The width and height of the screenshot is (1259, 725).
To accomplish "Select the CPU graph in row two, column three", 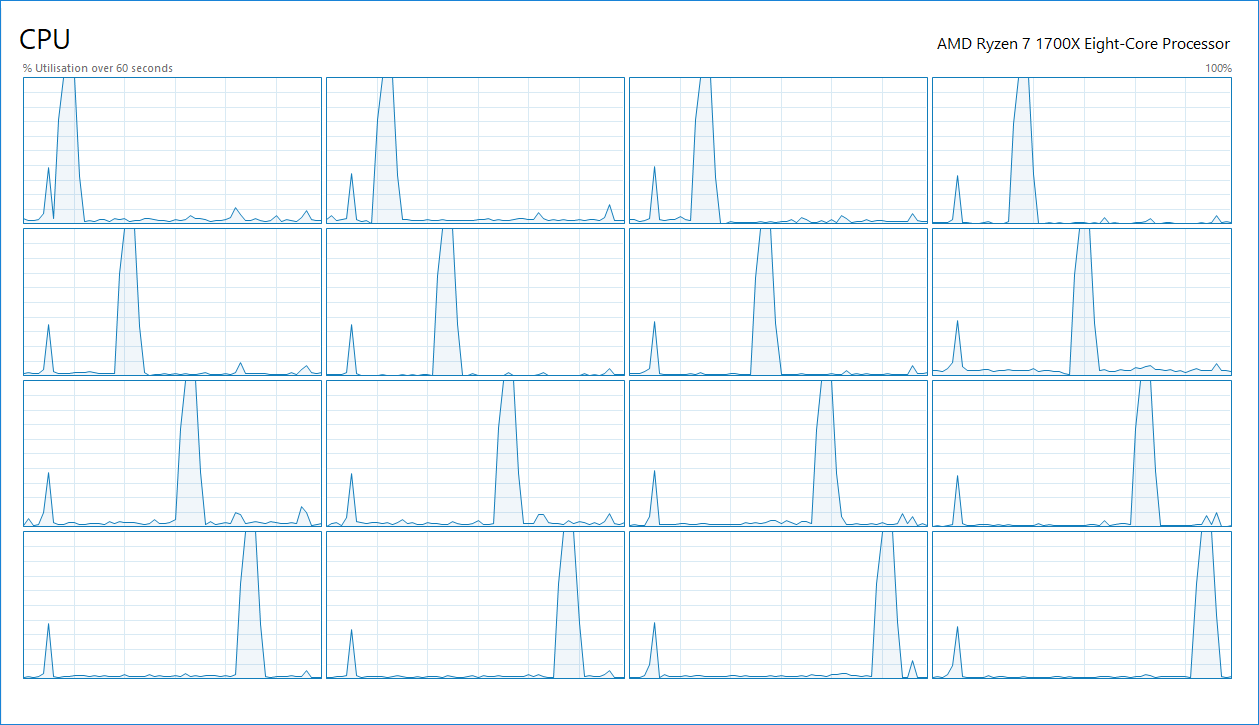I will [778, 303].
